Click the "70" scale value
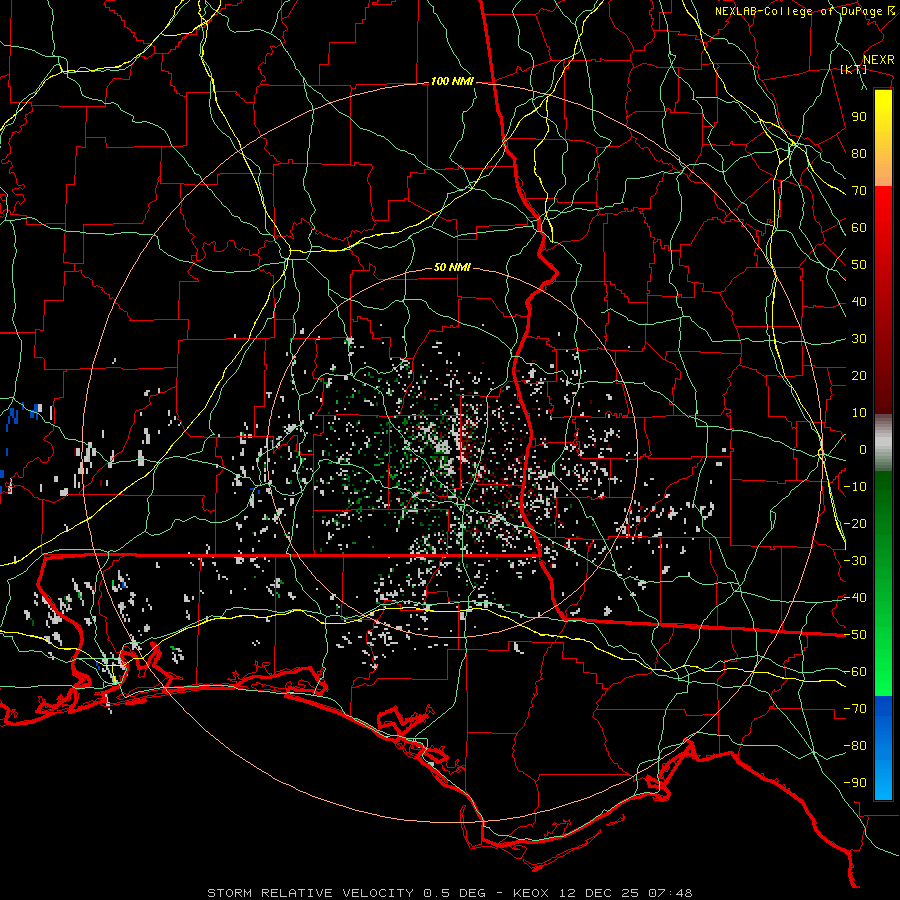The height and width of the screenshot is (900, 900). (859, 191)
